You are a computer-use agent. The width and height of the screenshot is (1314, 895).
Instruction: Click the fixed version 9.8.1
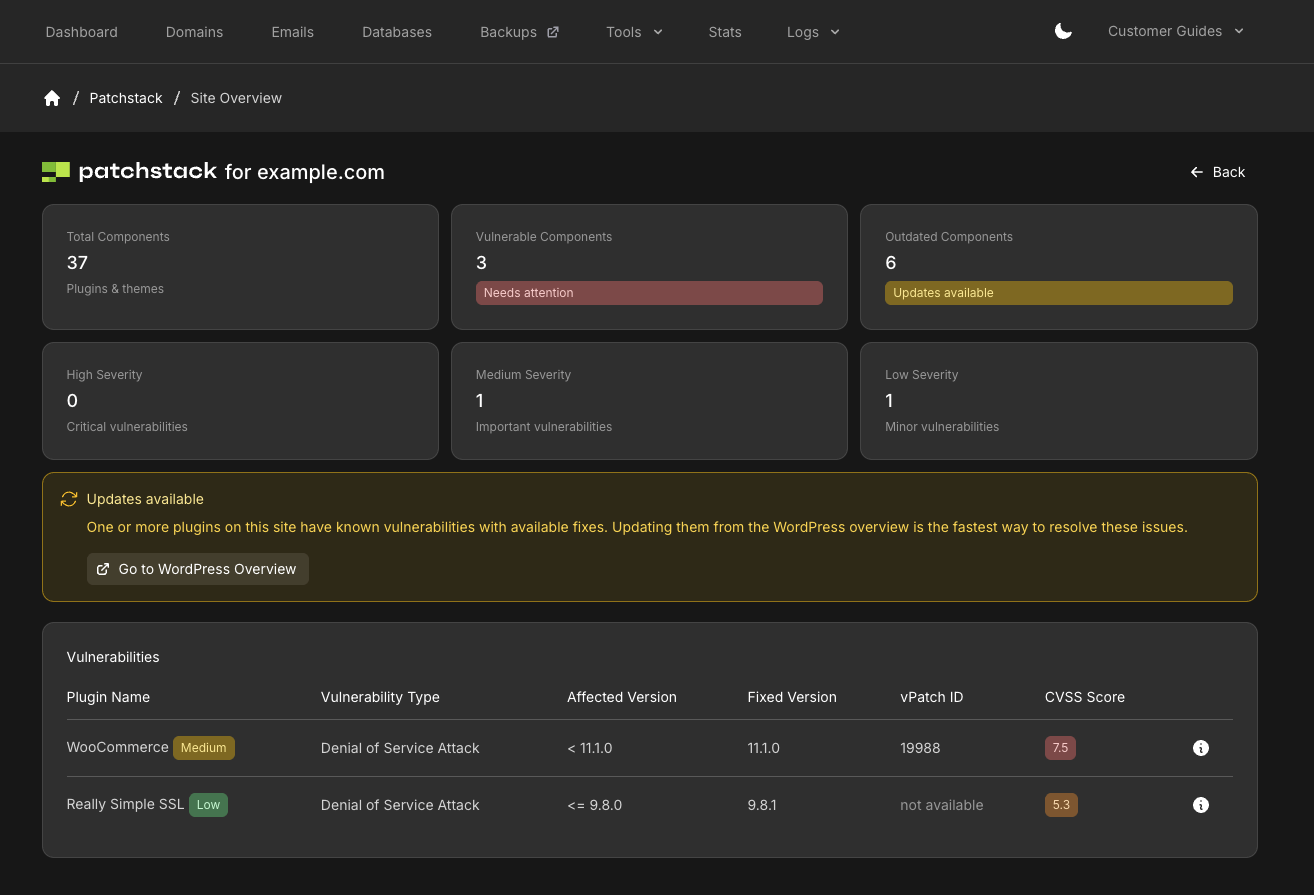pyautogui.click(x=762, y=805)
